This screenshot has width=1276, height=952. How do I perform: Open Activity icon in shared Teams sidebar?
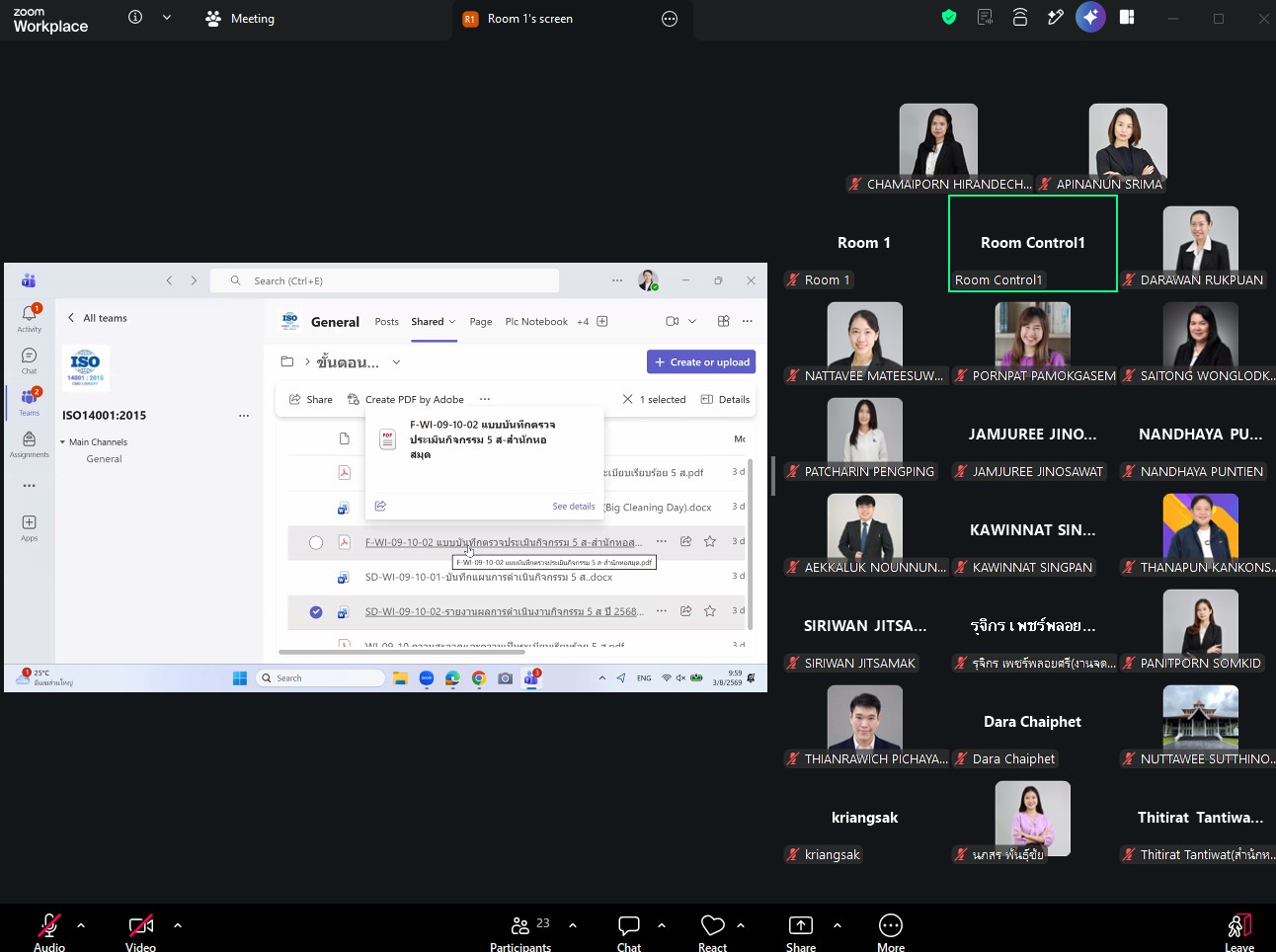point(30,318)
